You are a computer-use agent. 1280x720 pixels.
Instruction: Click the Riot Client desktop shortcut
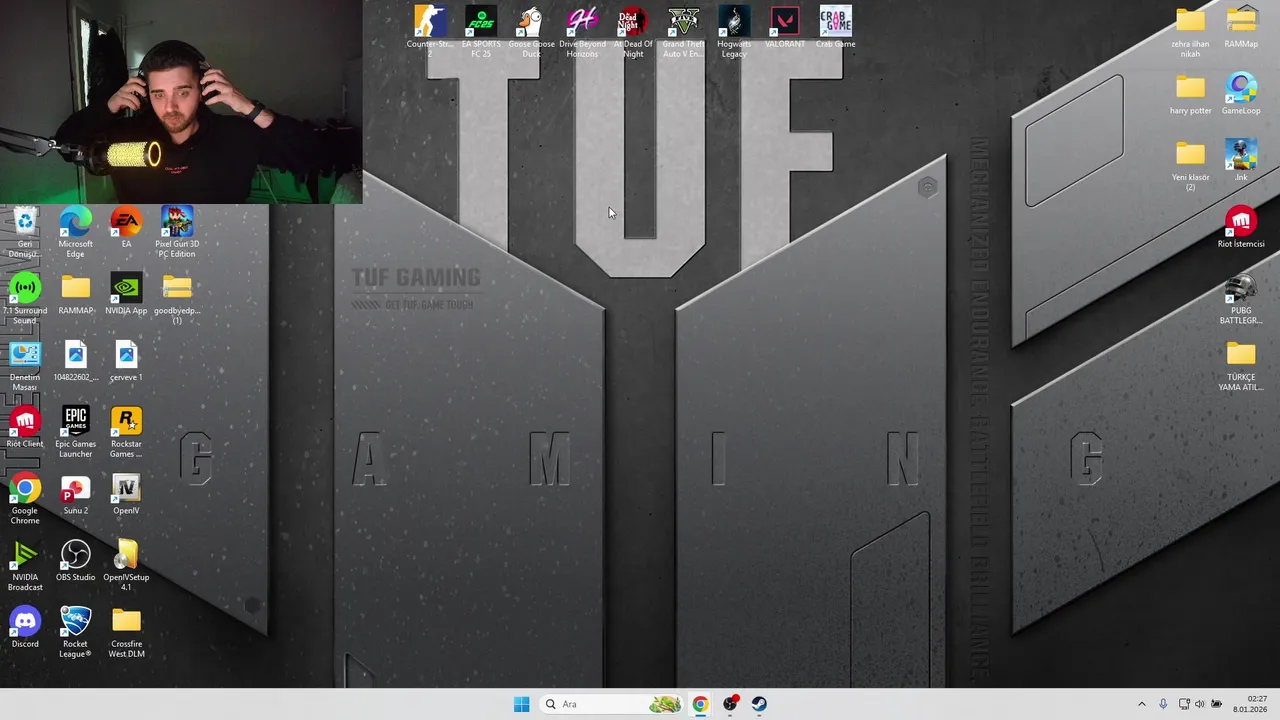(25, 421)
